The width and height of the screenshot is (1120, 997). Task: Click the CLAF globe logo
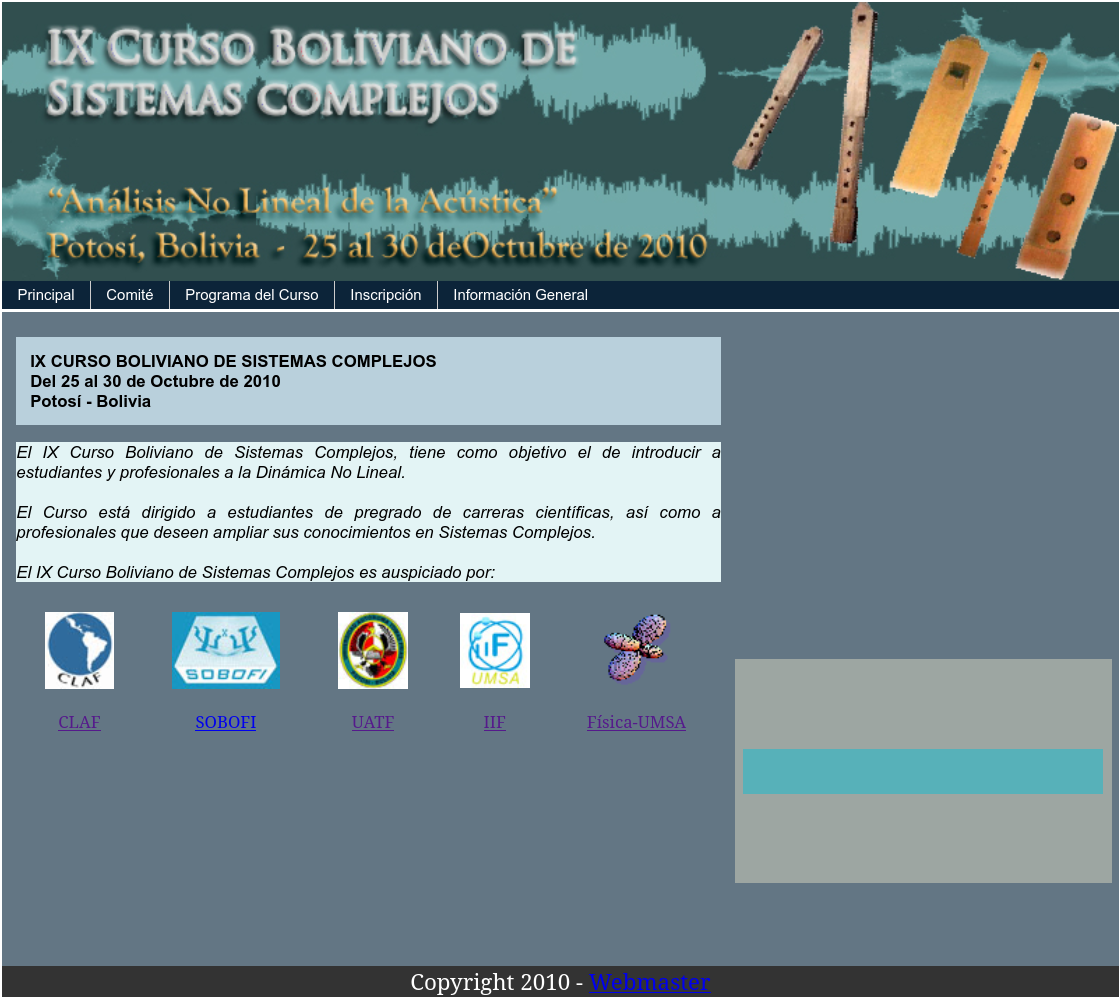pos(79,650)
